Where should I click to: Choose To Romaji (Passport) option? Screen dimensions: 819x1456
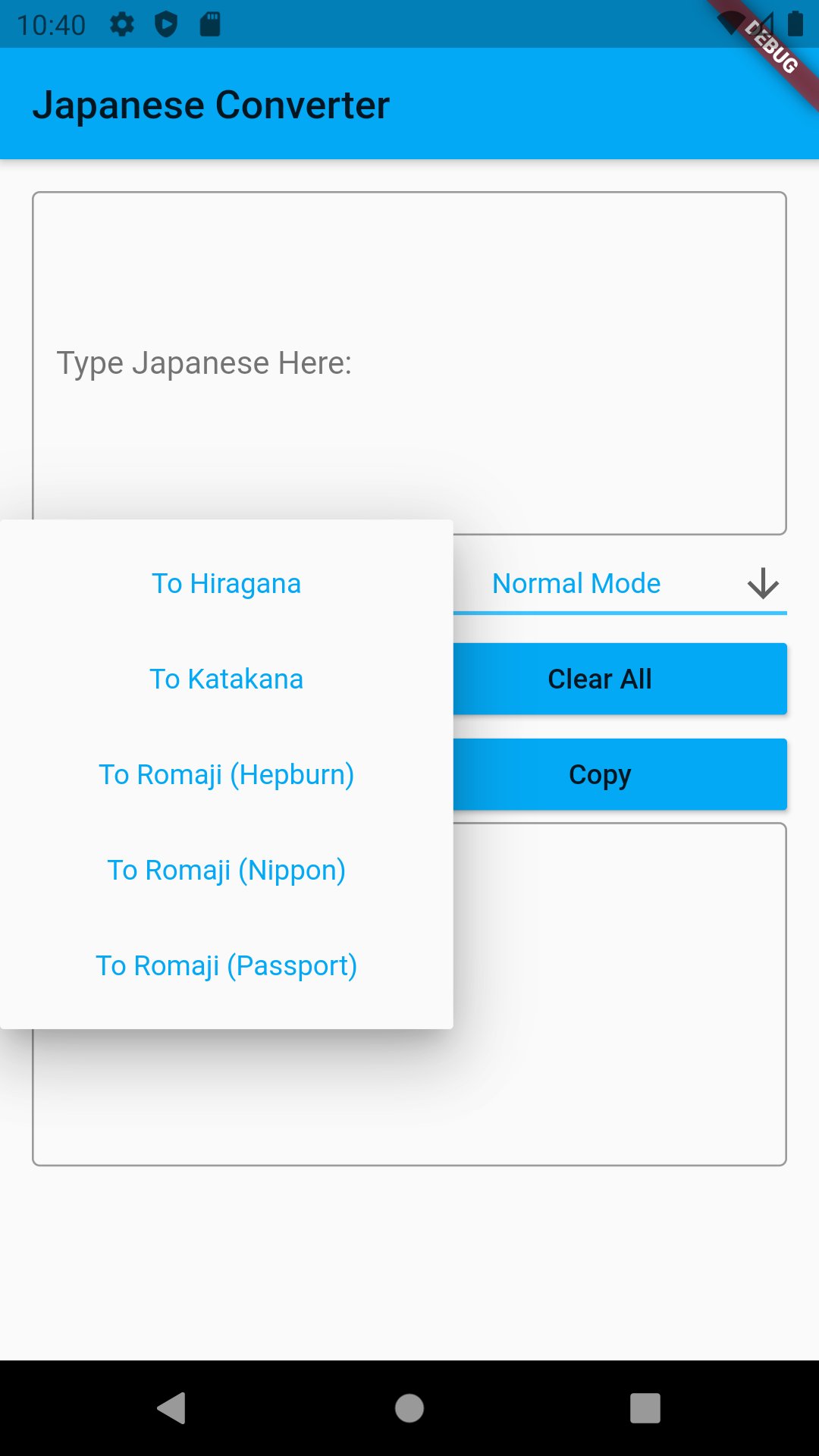[226, 966]
